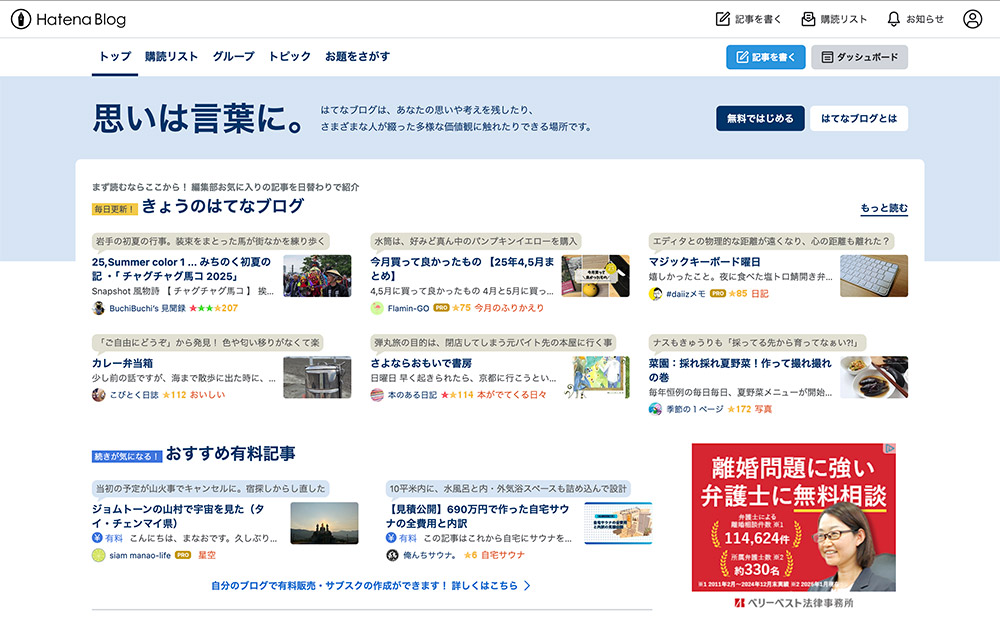
Task: Click the Magic Keyboard photo thumbnail
Action: click(874, 276)
